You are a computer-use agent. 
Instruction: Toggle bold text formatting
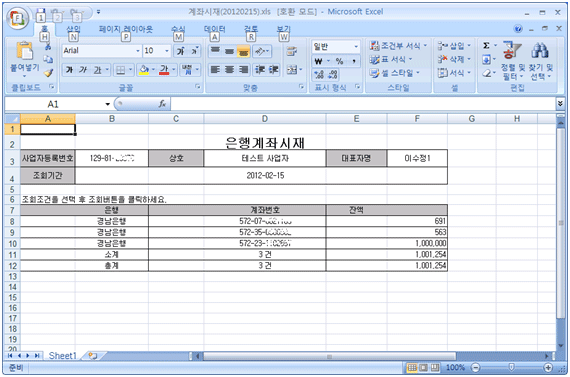pyautogui.click(x=69, y=69)
